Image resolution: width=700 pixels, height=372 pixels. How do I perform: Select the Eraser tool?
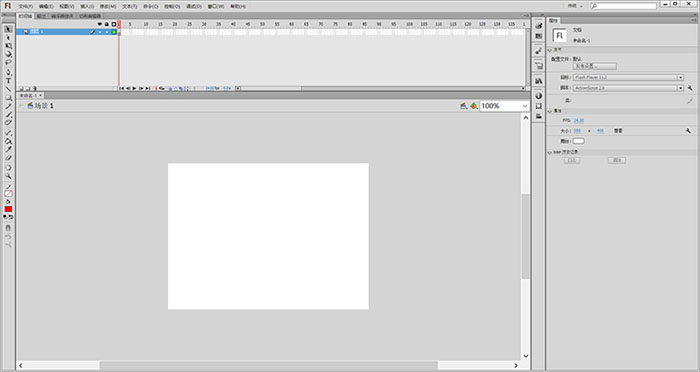8,158
